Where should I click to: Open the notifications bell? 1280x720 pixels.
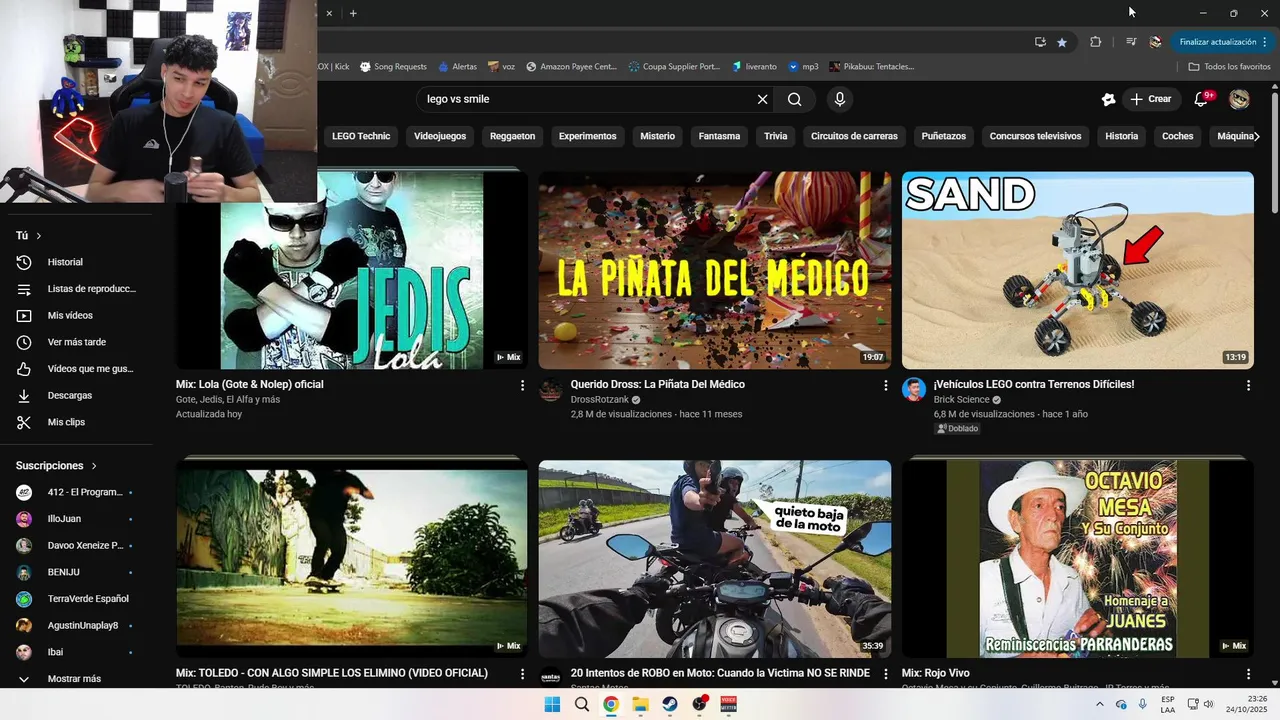click(1203, 99)
